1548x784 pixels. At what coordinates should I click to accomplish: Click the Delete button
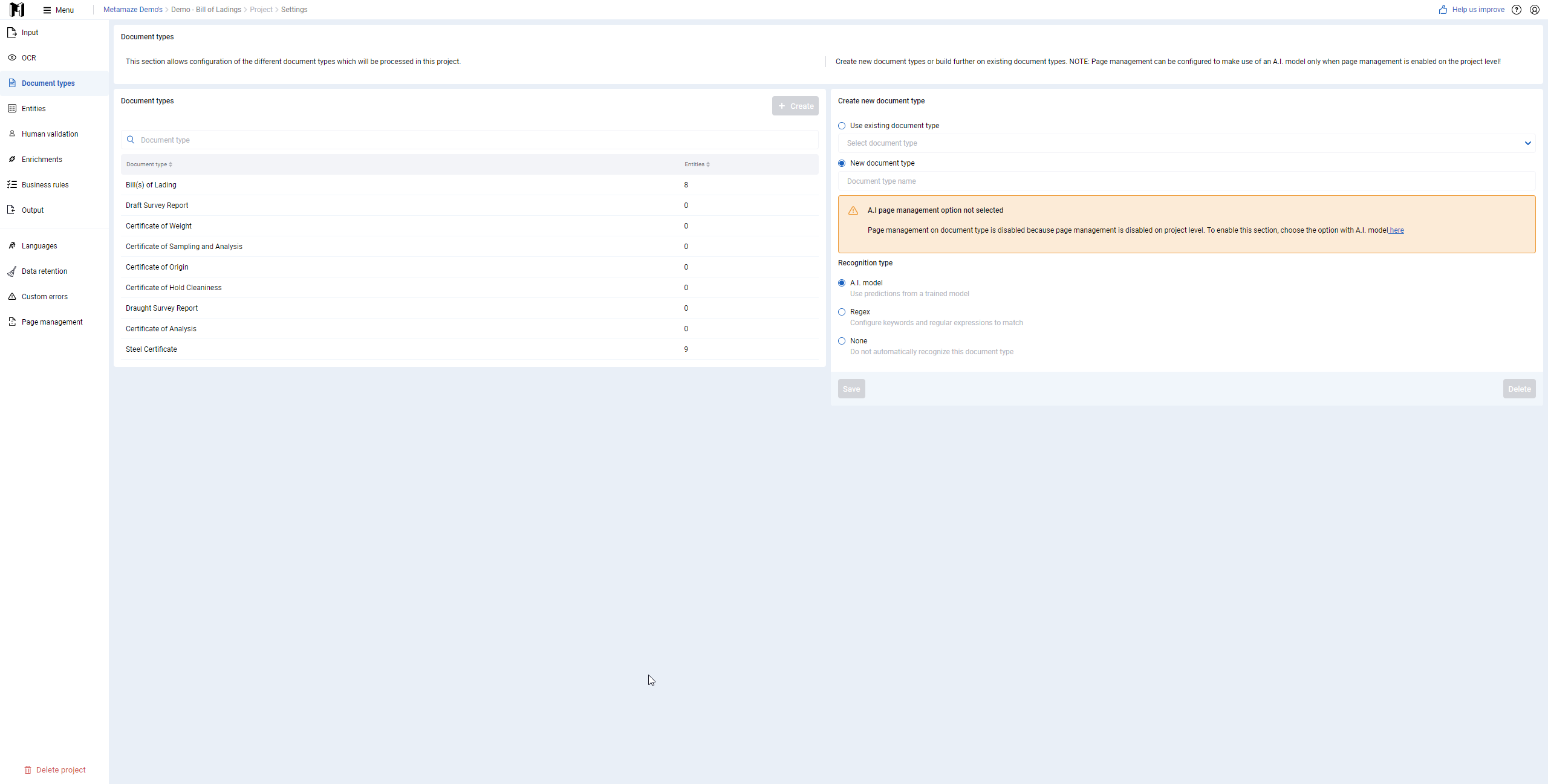click(1519, 389)
